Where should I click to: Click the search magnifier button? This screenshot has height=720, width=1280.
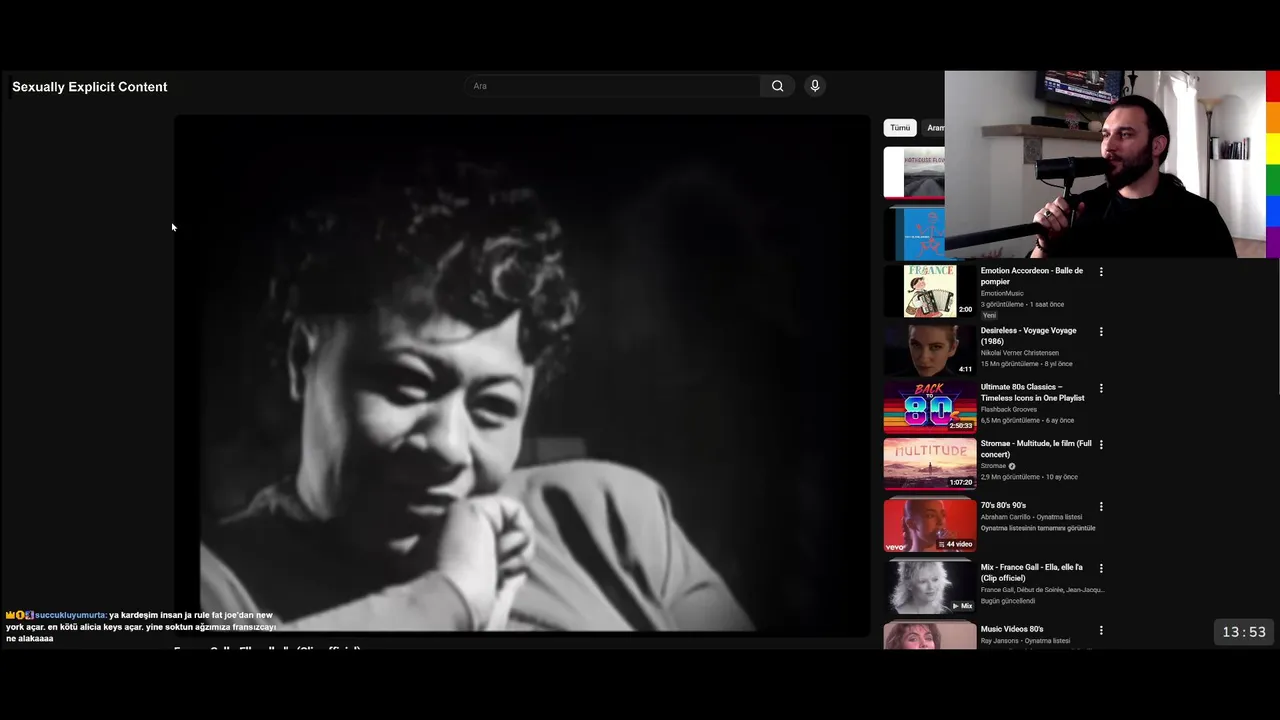pos(777,86)
